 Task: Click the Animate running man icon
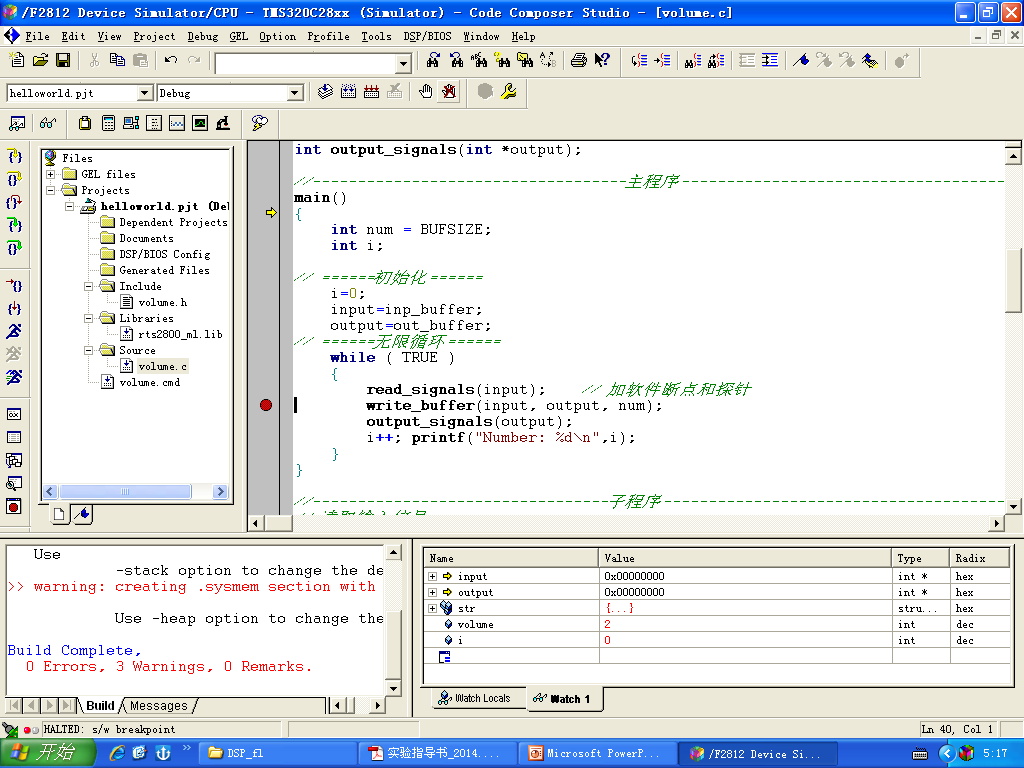point(14,377)
